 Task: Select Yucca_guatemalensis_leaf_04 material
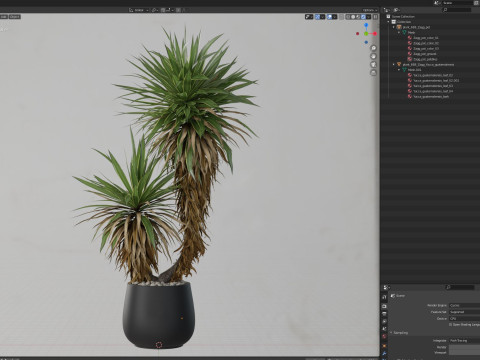(x=433, y=91)
